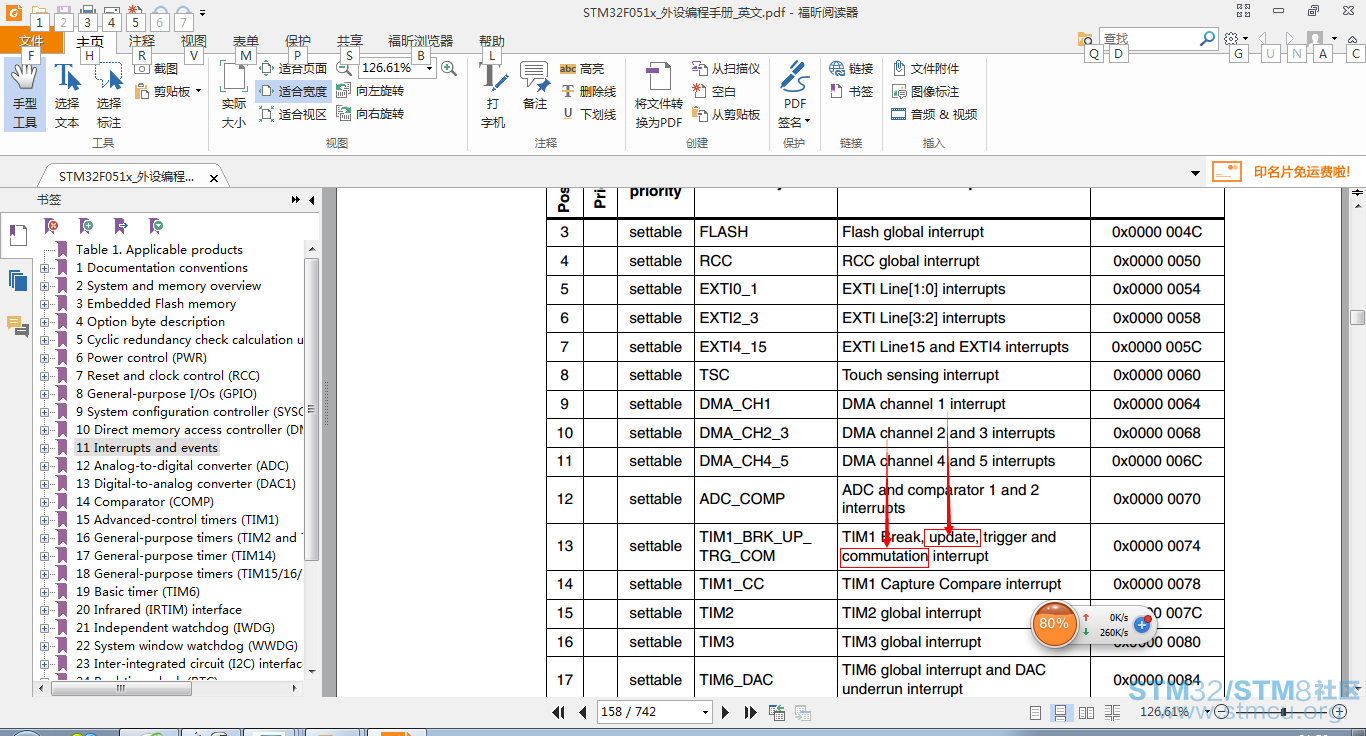Expand the '6 Power control (PWR)' bookmark
The width and height of the screenshot is (1366, 736).
[x=45, y=358]
